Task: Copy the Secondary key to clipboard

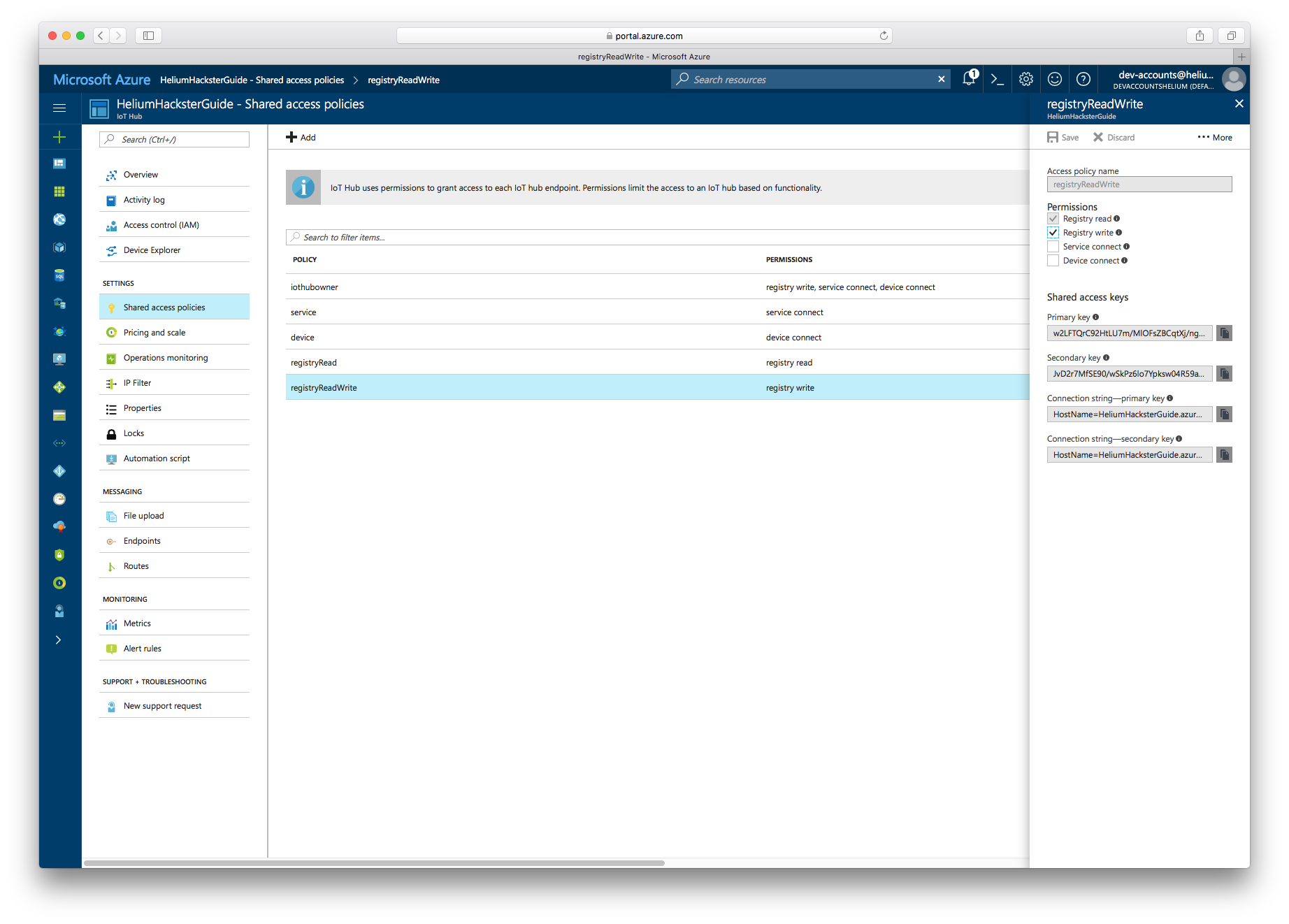Action: coord(1224,374)
